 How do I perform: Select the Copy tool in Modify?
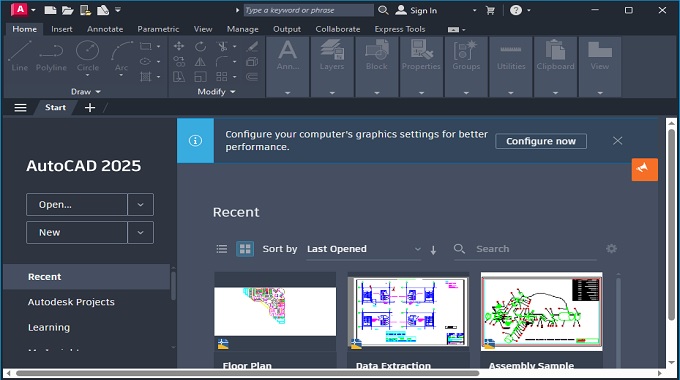(x=179, y=62)
